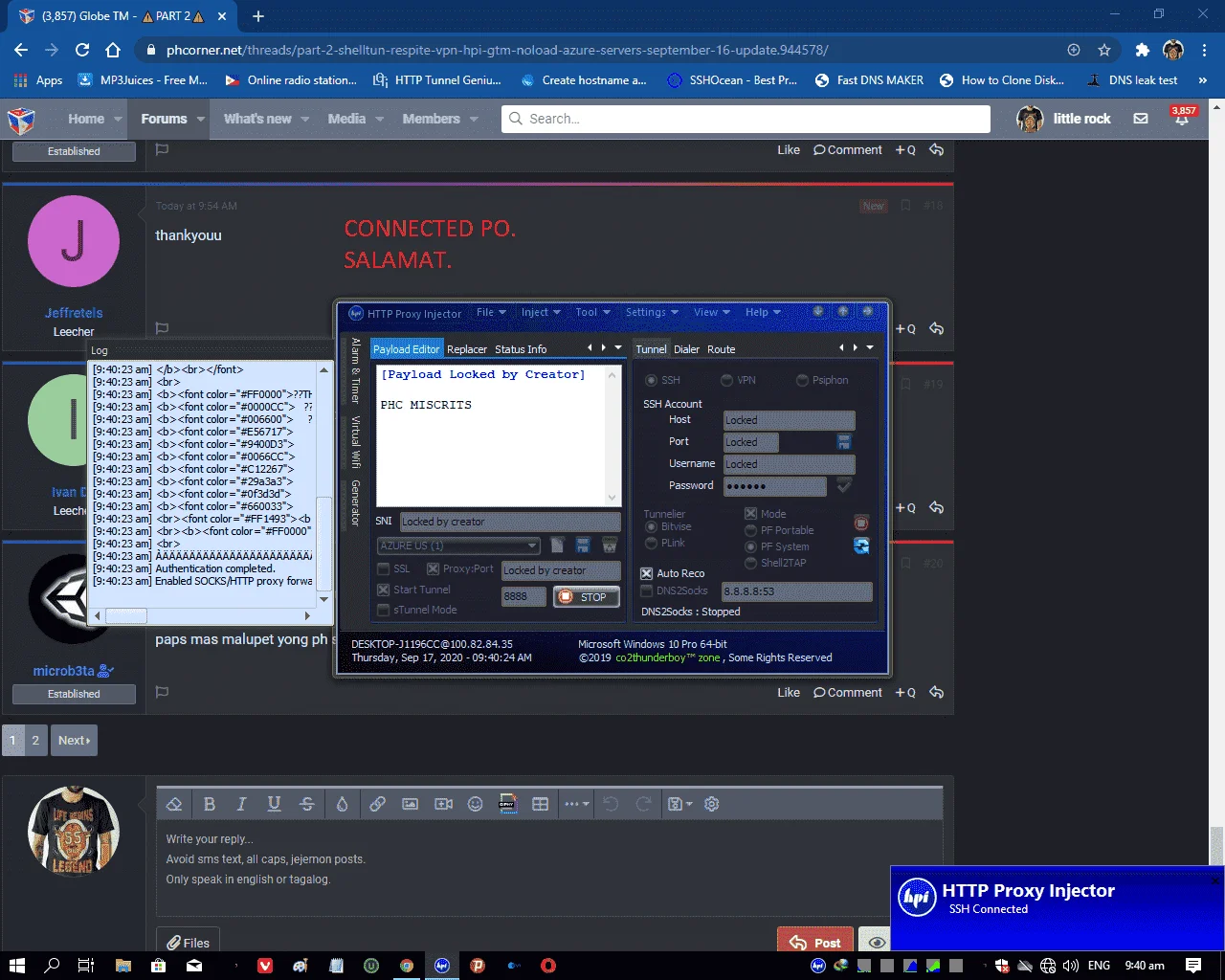The width and height of the screenshot is (1225, 980).
Task: Apply underline in the reply editor
Action: tap(274, 804)
